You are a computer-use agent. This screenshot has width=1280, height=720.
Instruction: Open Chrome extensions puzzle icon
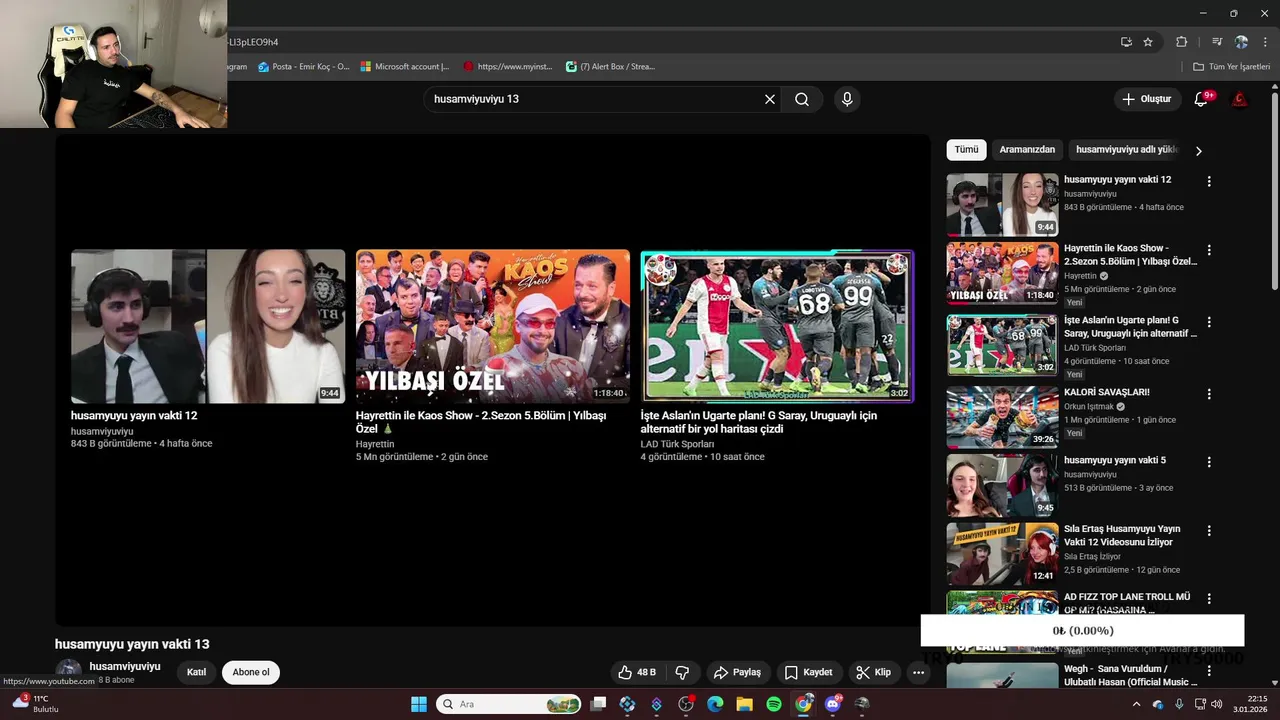coord(1182,42)
